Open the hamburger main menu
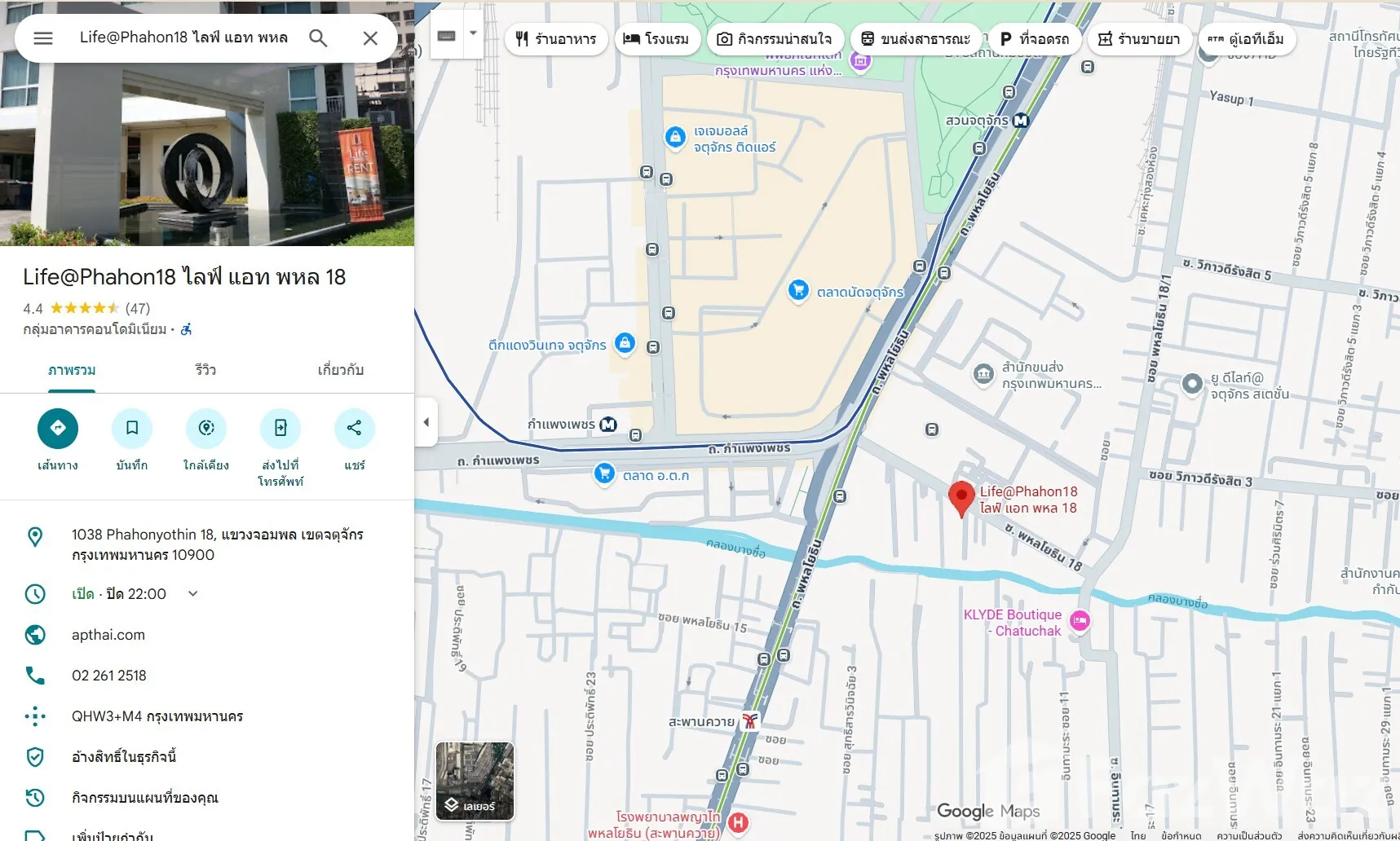1400x841 pixels. click(43, 38)
